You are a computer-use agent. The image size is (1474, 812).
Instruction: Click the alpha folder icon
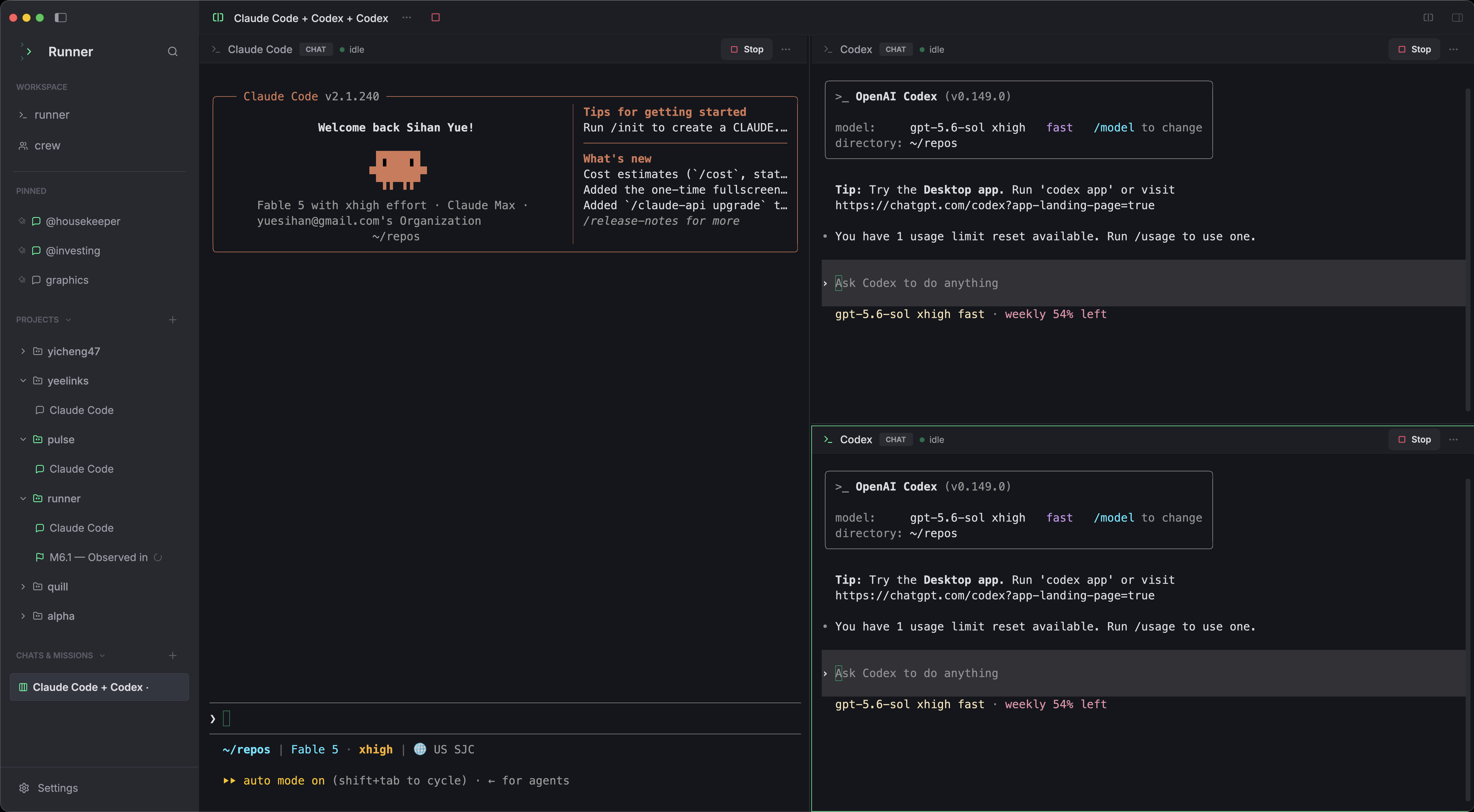pos(38,616)
